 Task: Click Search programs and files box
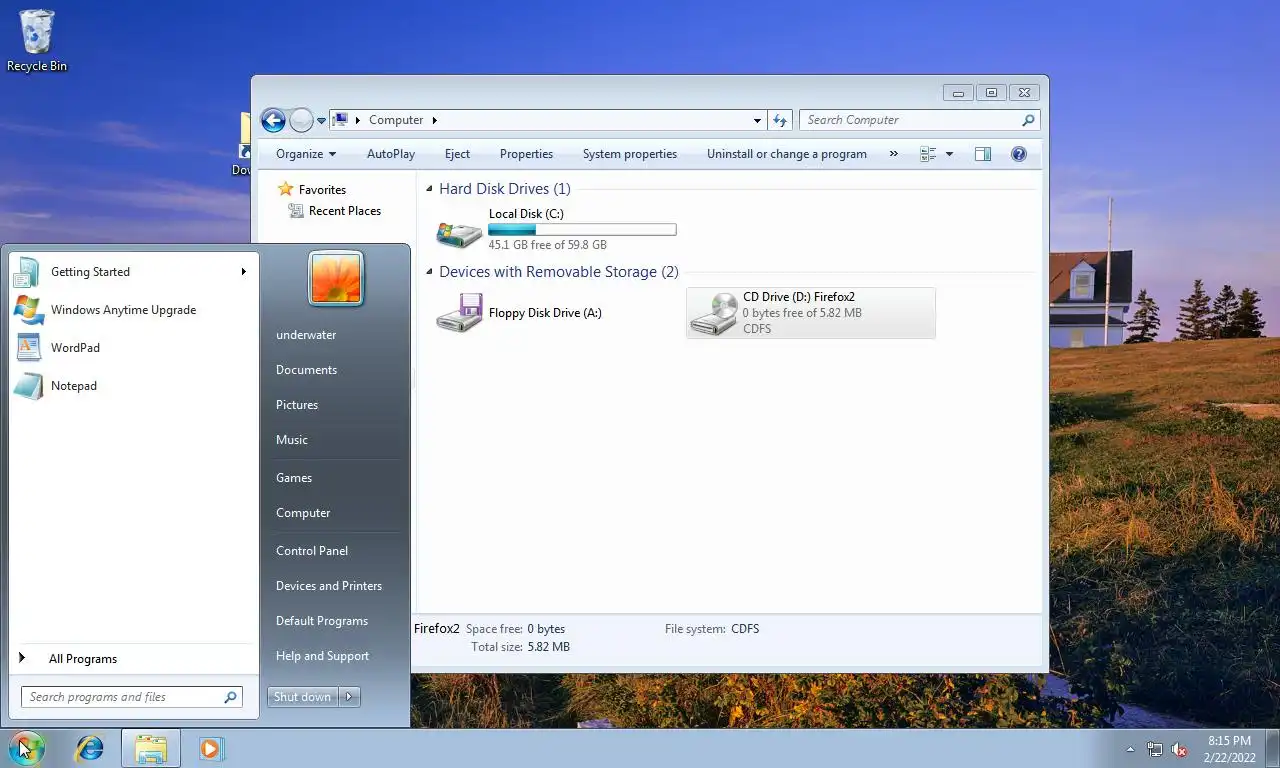coord(131,697)
